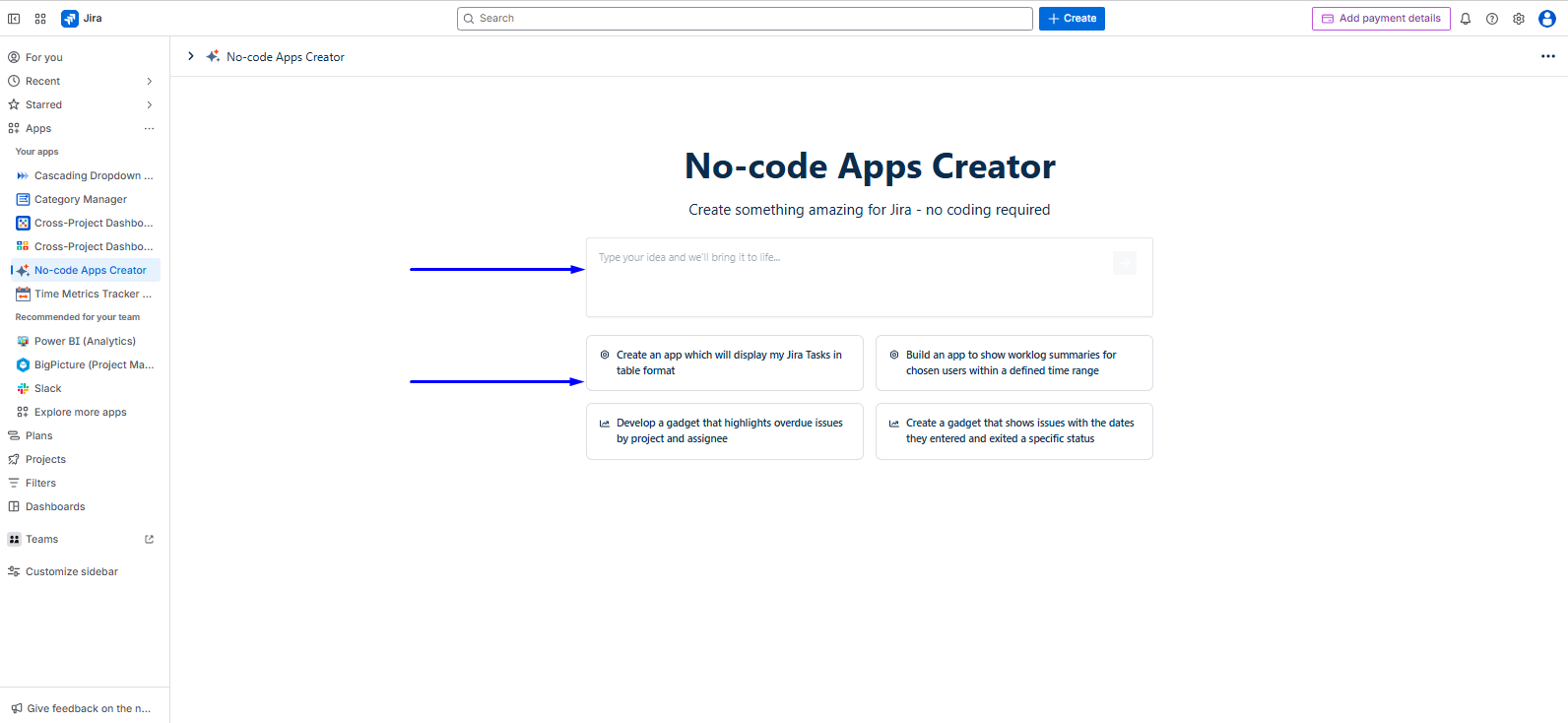Click the No-code Apps Creator breadcrumb text

coord(286,57)
